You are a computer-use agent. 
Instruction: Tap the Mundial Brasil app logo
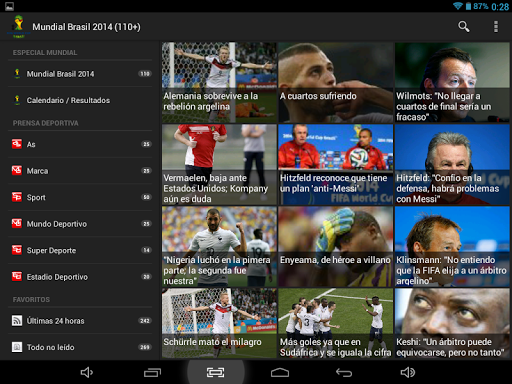(18, 27)
